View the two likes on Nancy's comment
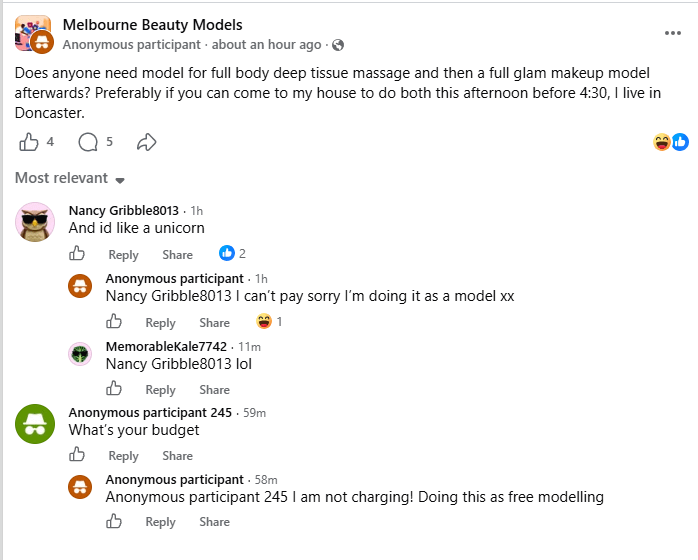Image resolution: width=698 pixels, height=560 pixels. (x=232, y=253)
